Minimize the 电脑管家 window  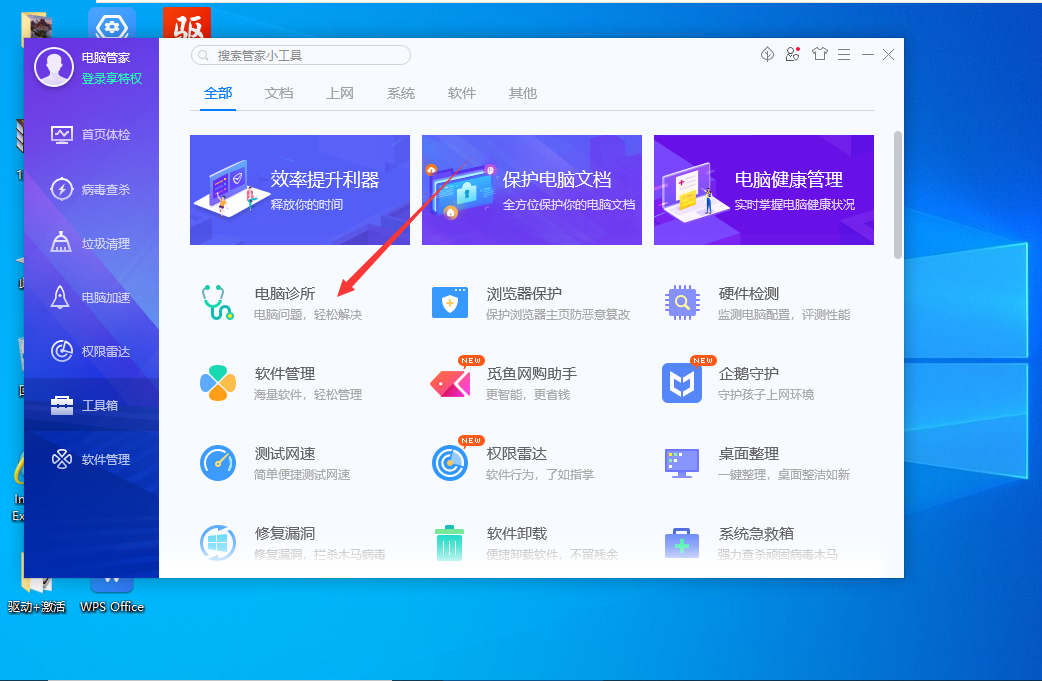tap(868, 54)
